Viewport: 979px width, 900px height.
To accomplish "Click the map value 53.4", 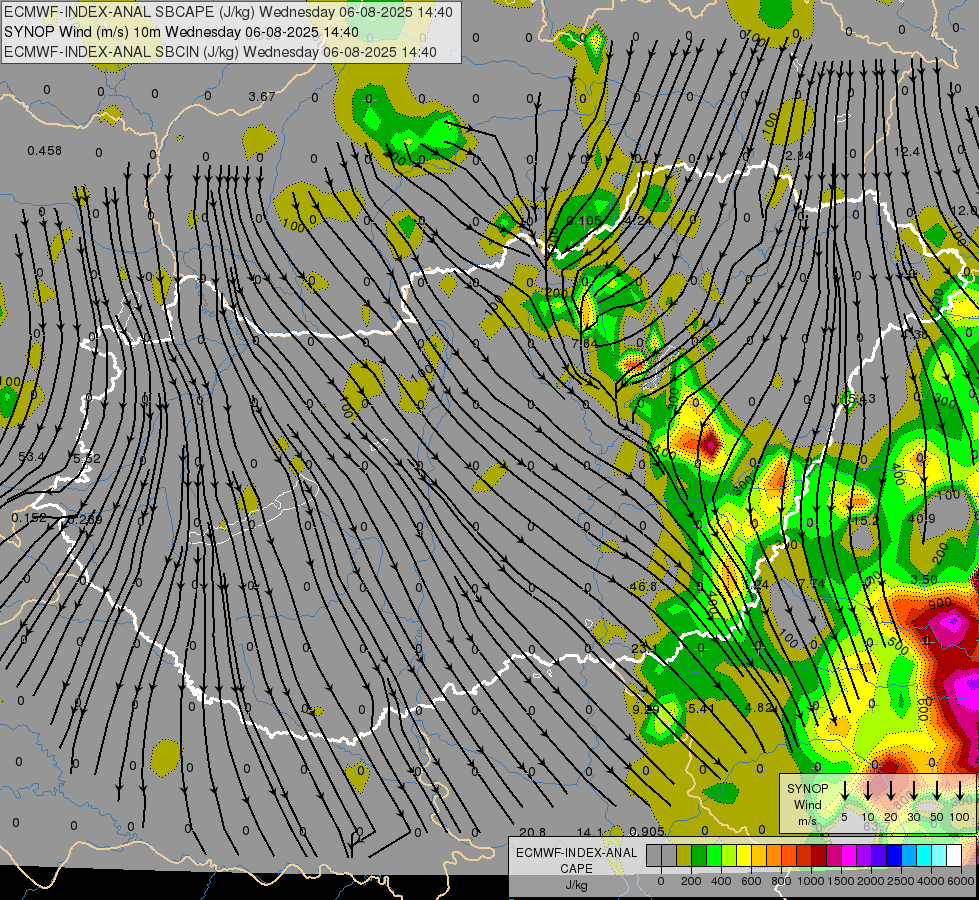I will (31, 457).
